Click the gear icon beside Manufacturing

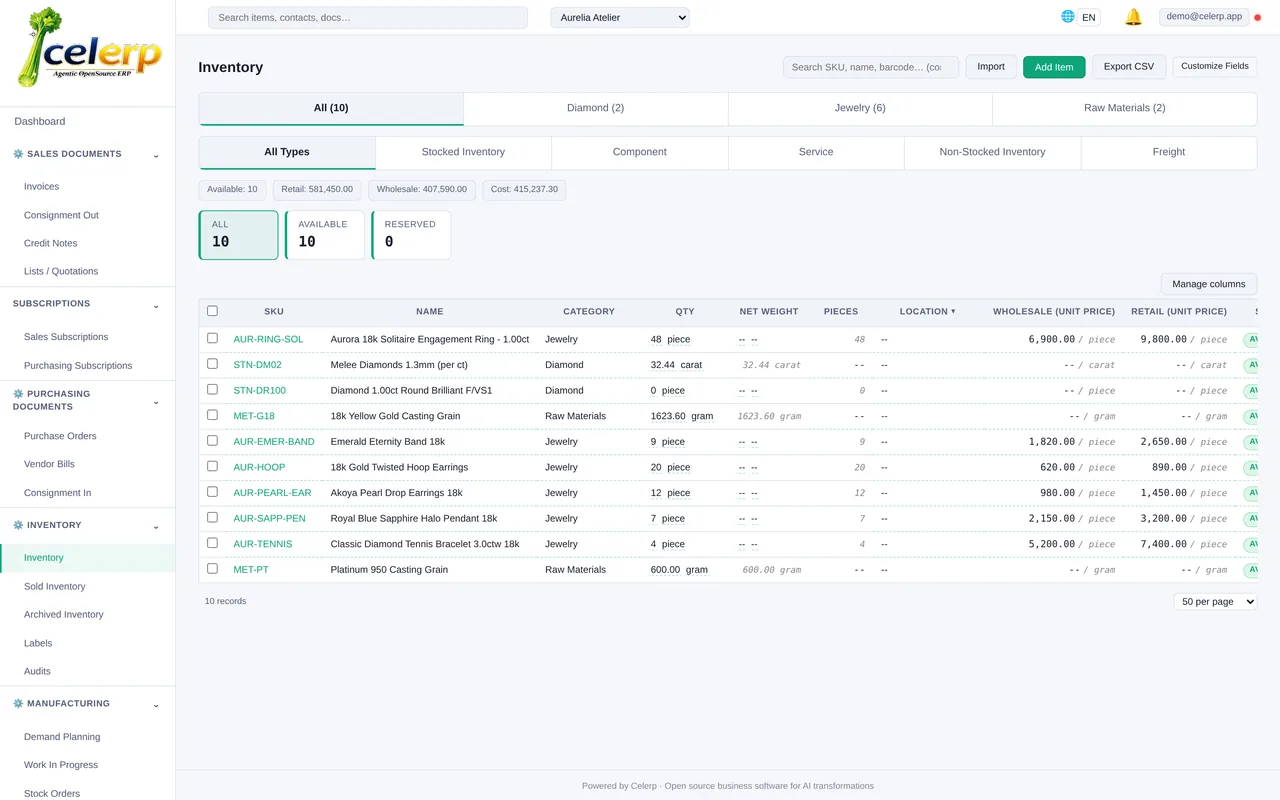pos(18,704)
